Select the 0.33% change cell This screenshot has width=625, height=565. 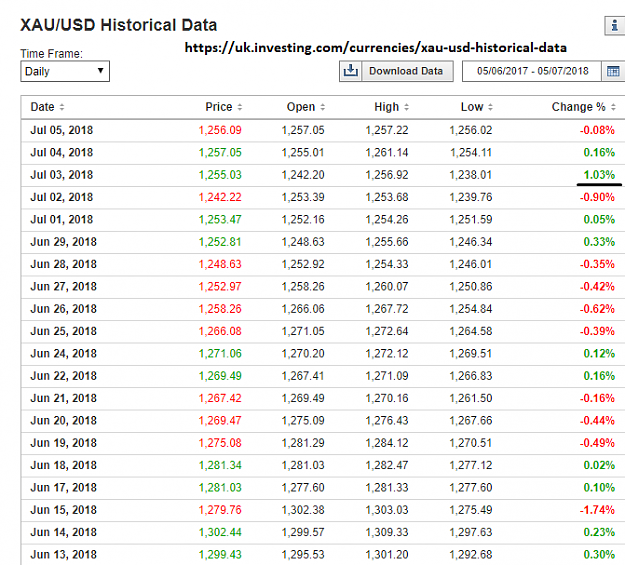tap(599, 242)
